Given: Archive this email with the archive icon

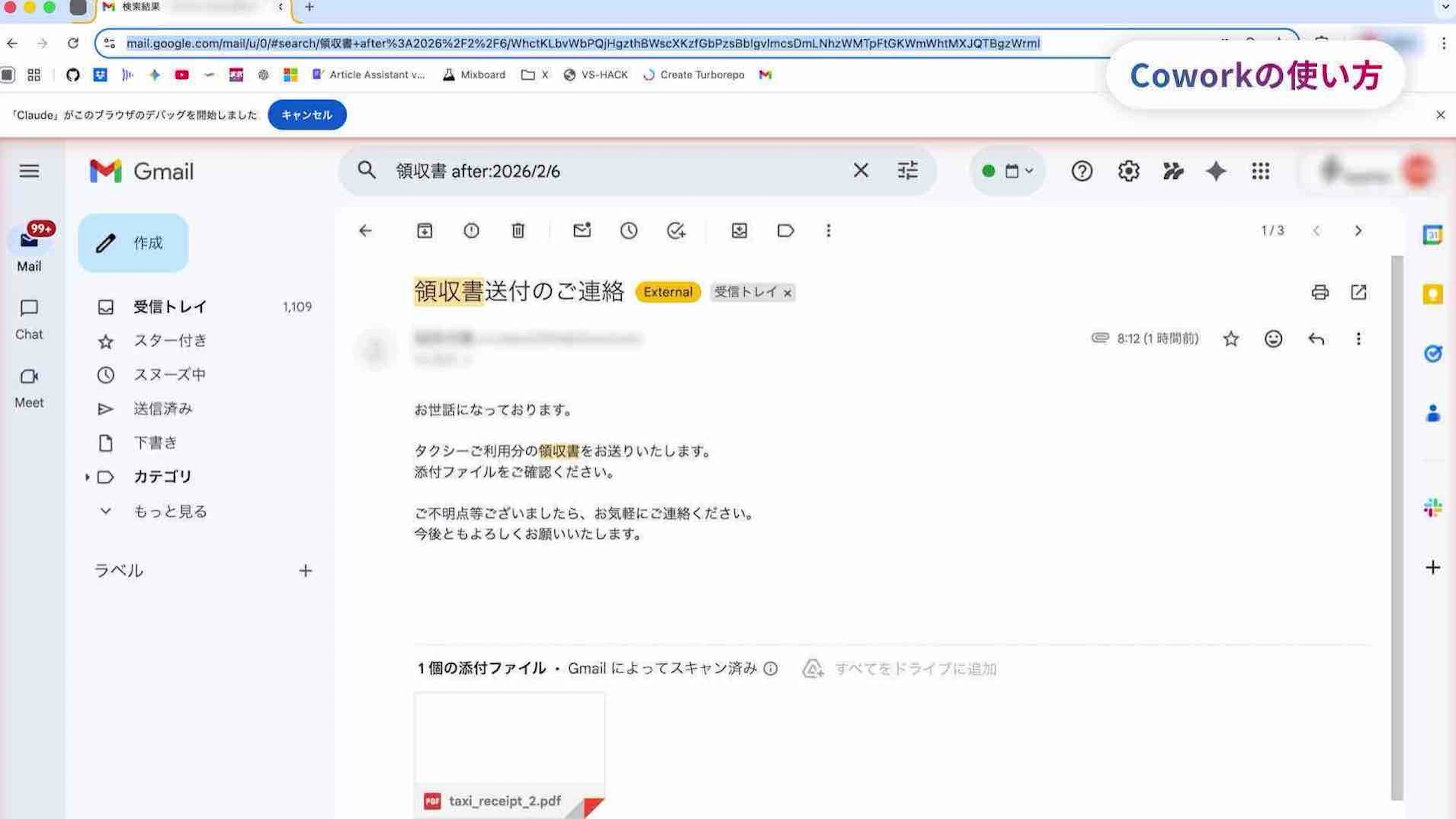Looking at the screenshot, I should (x=425, y=231).
